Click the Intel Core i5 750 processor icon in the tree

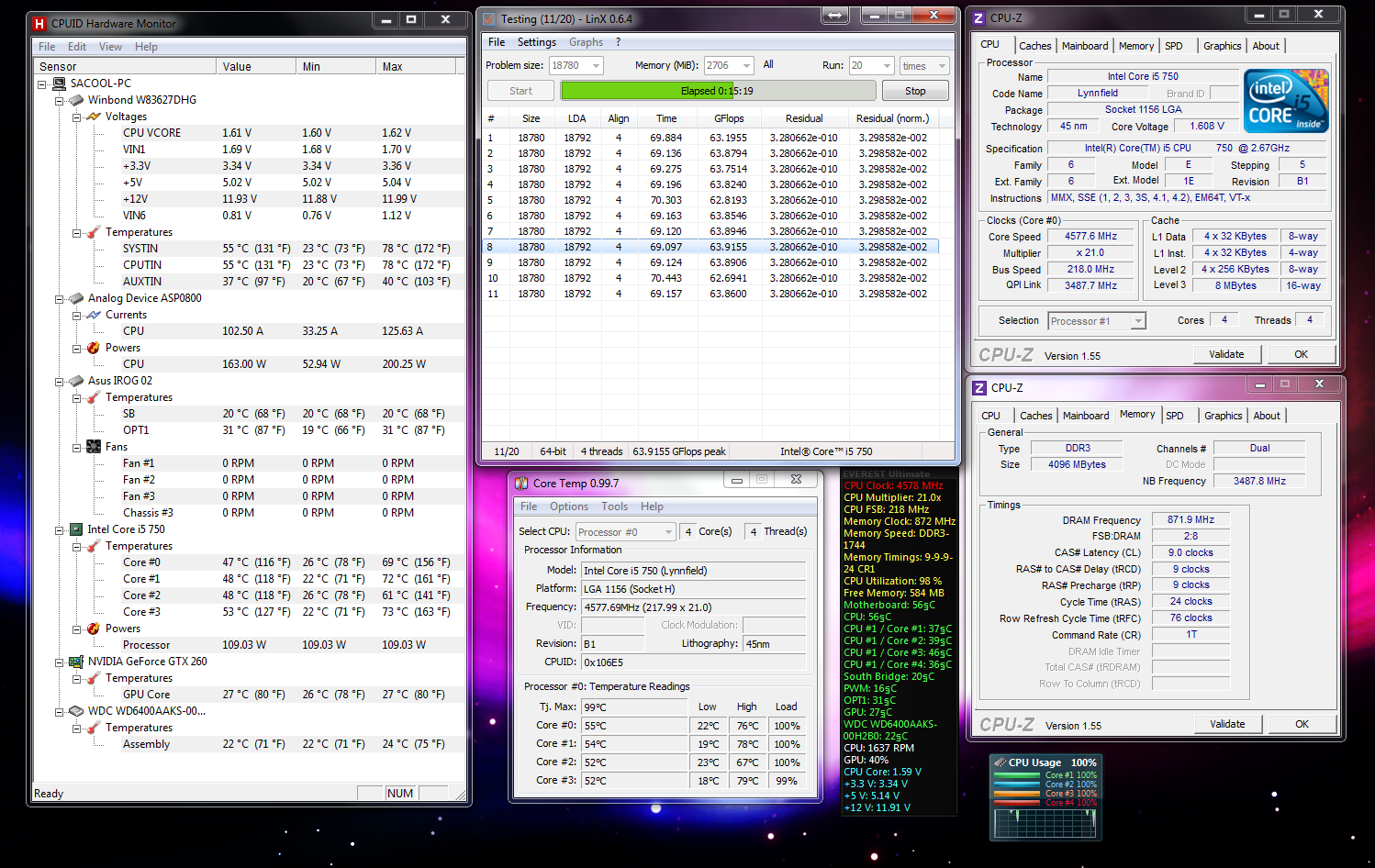point(77,529)
